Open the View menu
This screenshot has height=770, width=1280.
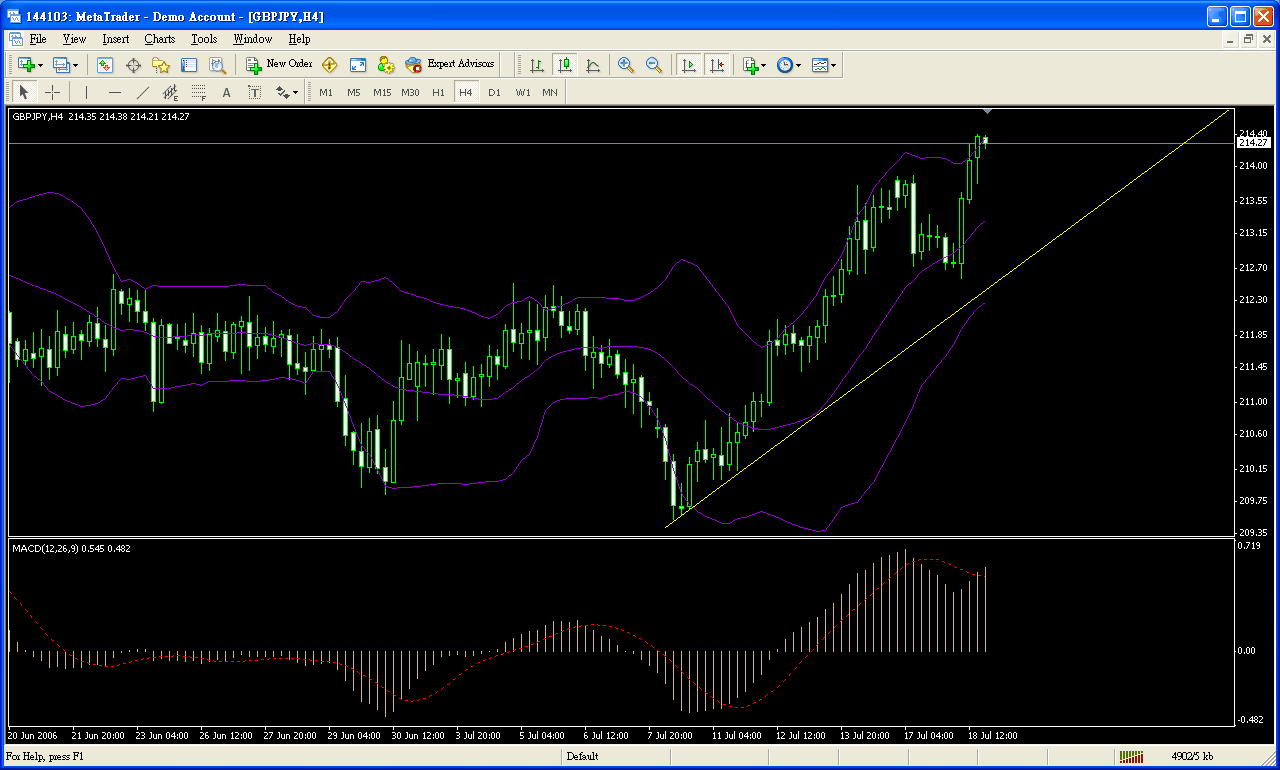tap(74, 39)
